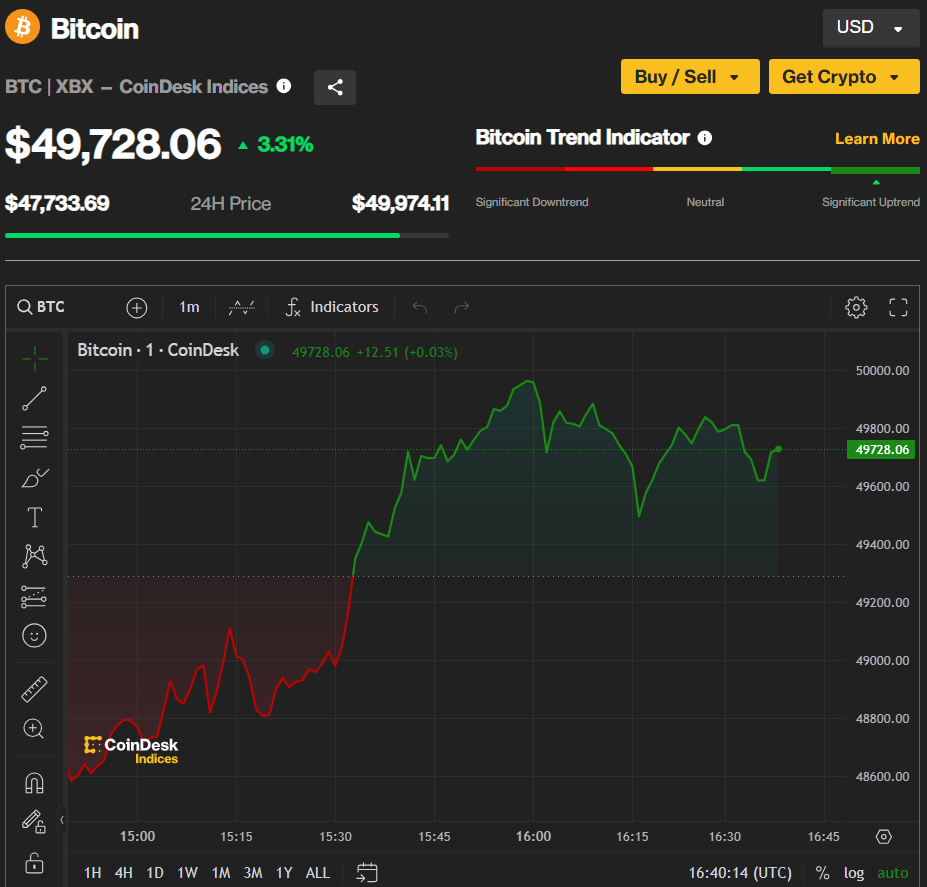Open price scale settings icon
Image resolution: width=927 pixels, height=887 pixels.
pos(883,837)
